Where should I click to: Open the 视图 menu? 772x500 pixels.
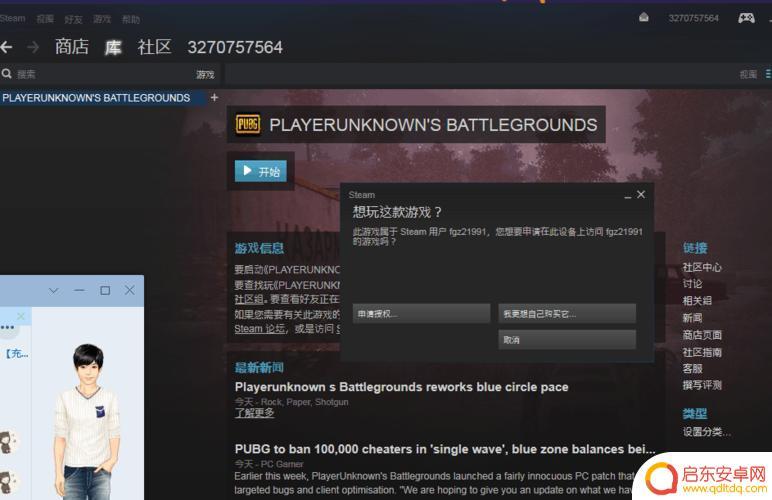(x=45, y=19)
